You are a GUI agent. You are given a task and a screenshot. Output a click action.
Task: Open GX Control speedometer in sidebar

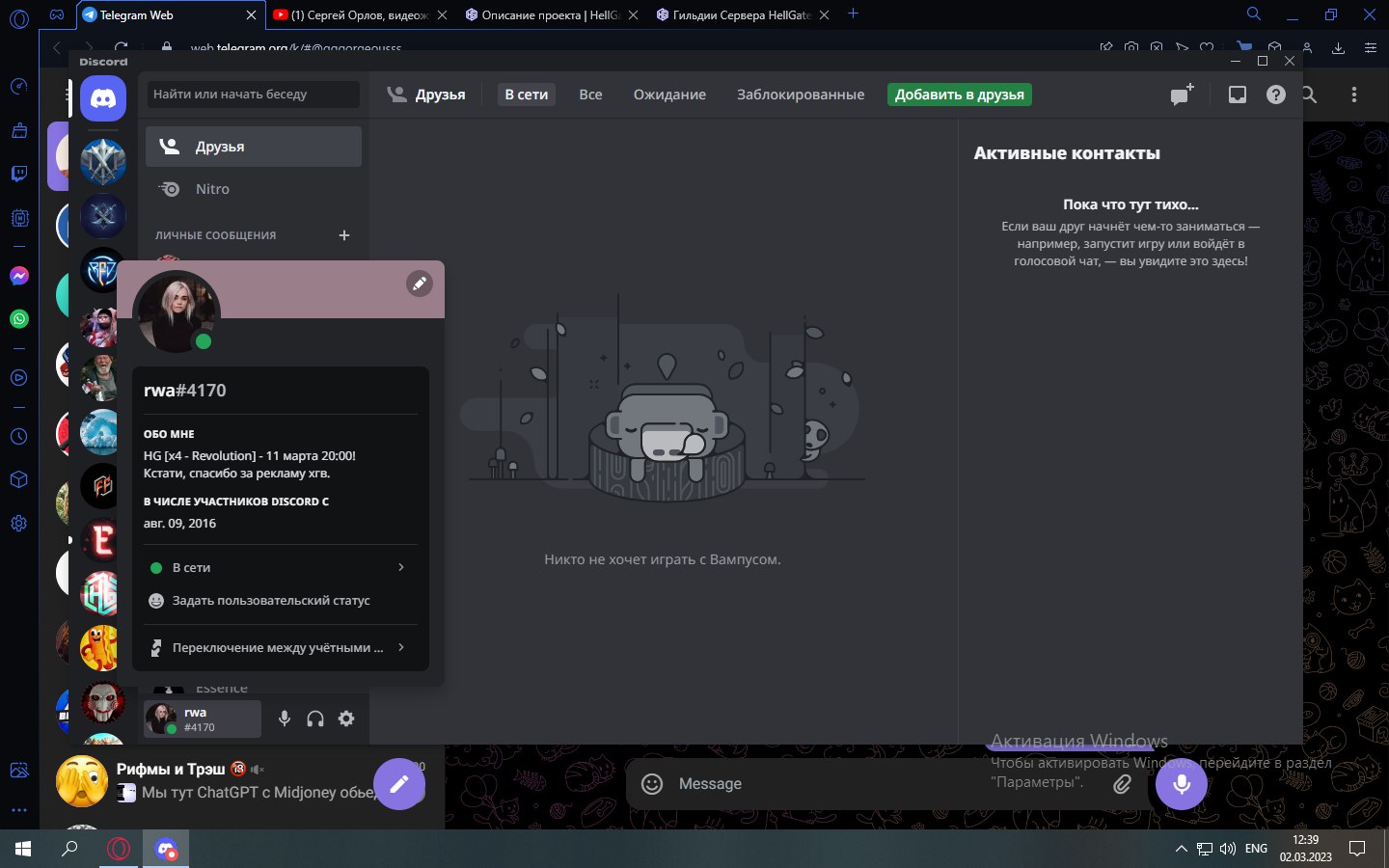pyautogui.click(x=19, y=87)
